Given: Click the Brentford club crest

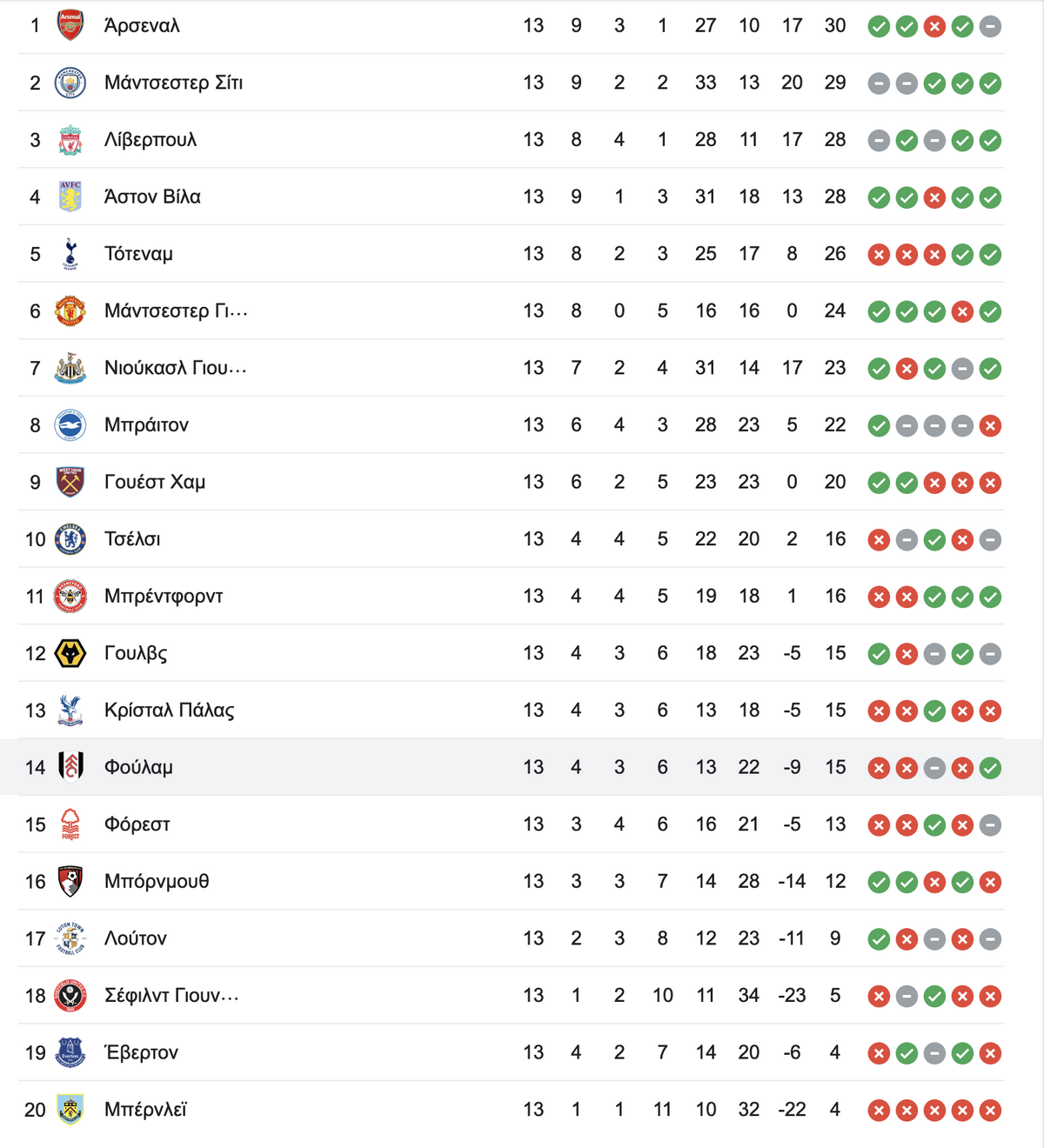Looking at the screenshot, I should point(70,597).
